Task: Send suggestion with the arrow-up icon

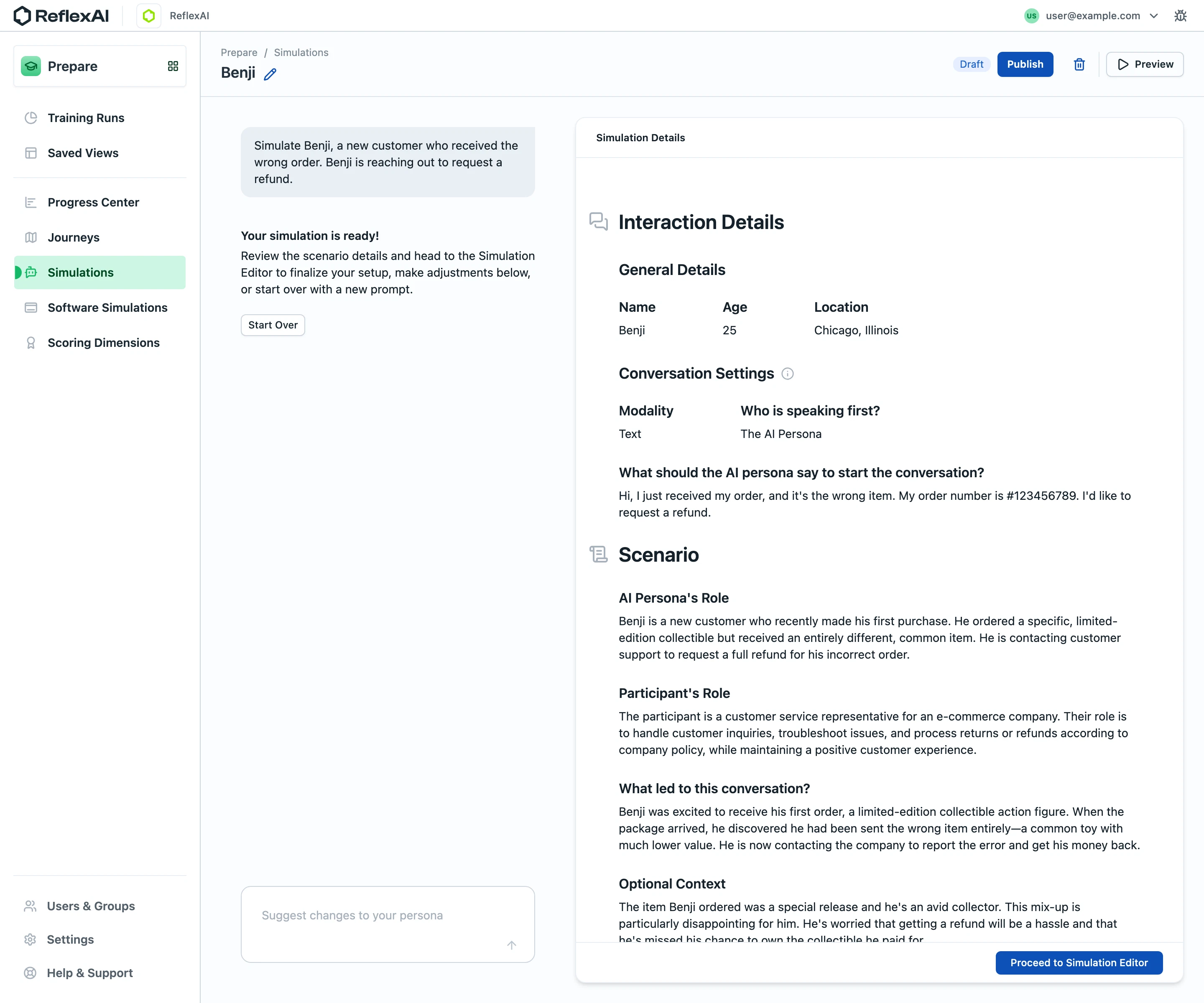Action: click(x=511, y=944)
